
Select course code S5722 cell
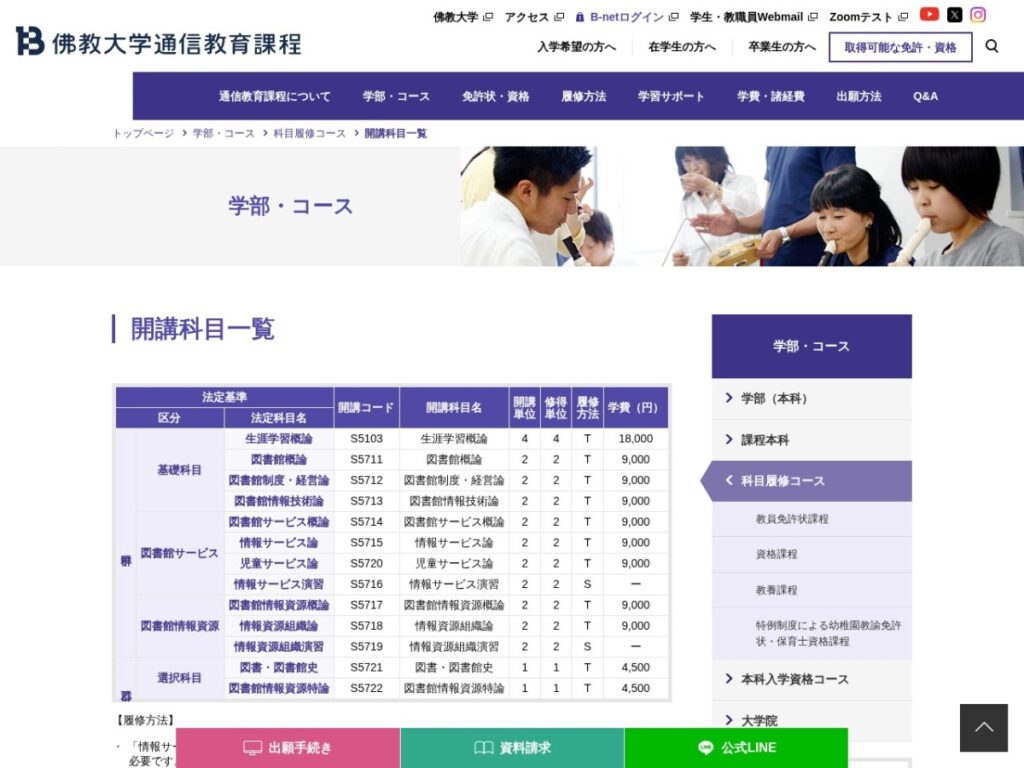click(366, 688)
